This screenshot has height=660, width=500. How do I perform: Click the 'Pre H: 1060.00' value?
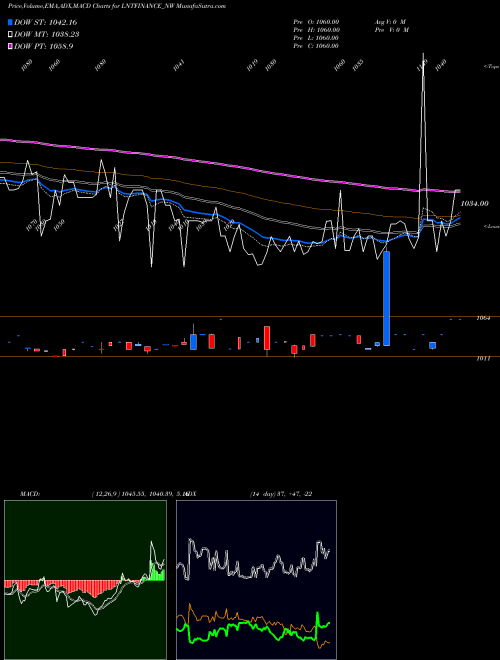coord(316,30)
